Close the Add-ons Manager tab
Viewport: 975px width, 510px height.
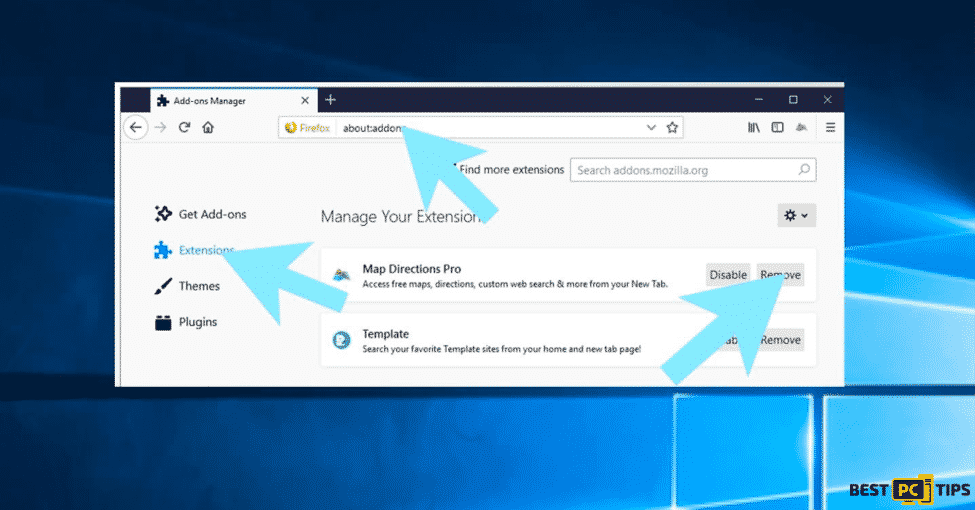[305, 100]
